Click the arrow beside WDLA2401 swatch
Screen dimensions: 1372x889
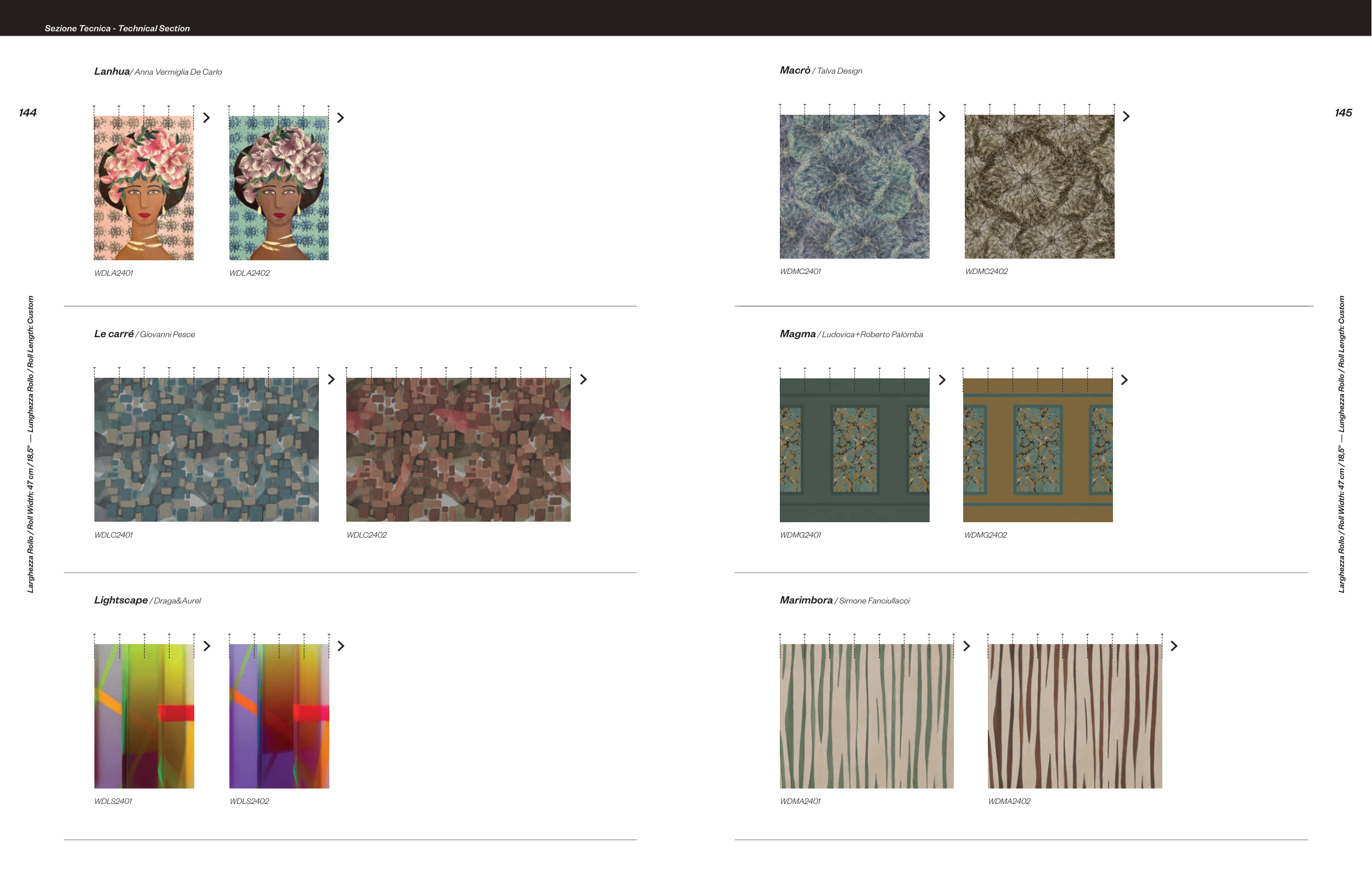206,118
